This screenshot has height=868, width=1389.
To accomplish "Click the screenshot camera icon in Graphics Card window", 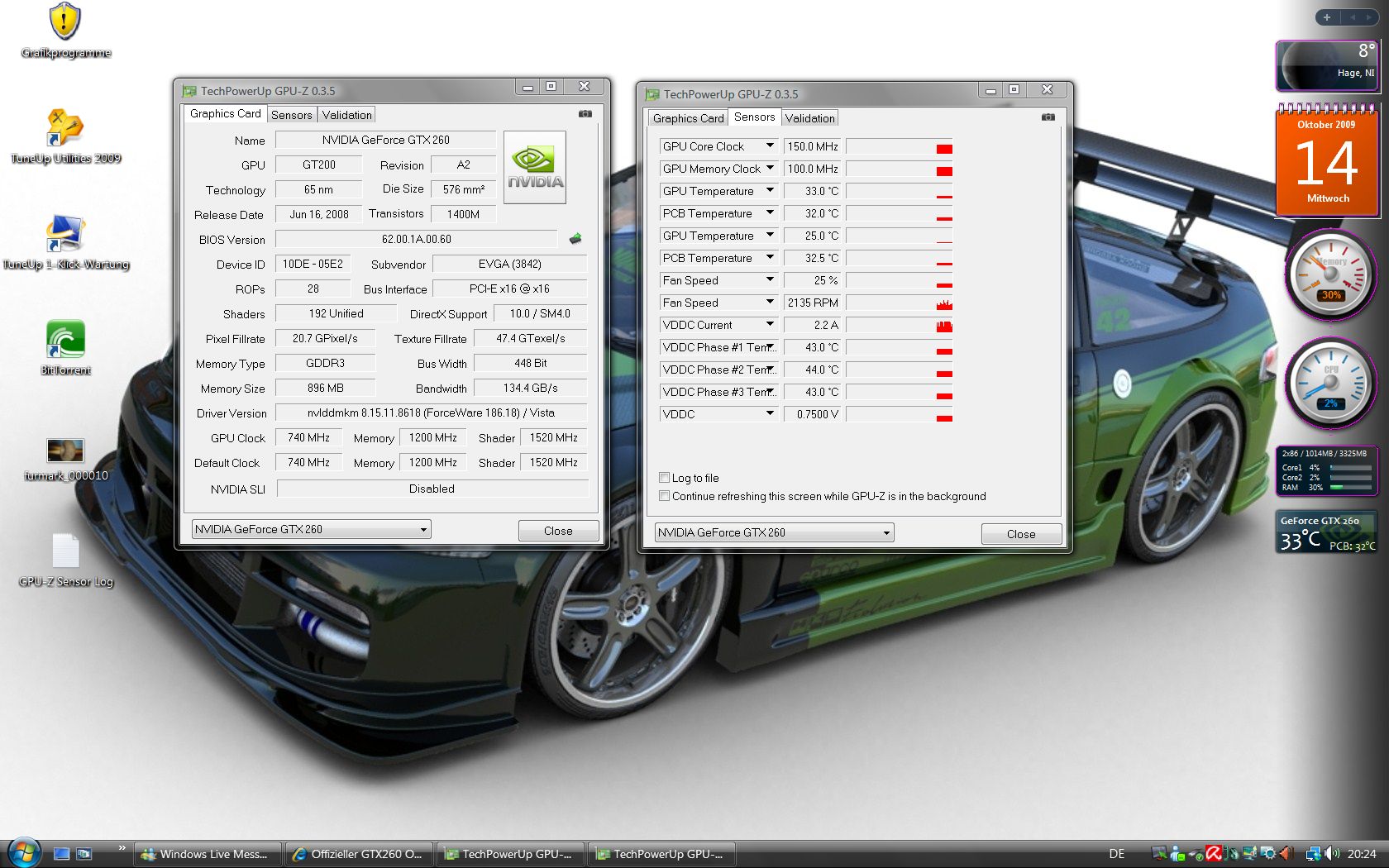I will [x=585, y=114].
